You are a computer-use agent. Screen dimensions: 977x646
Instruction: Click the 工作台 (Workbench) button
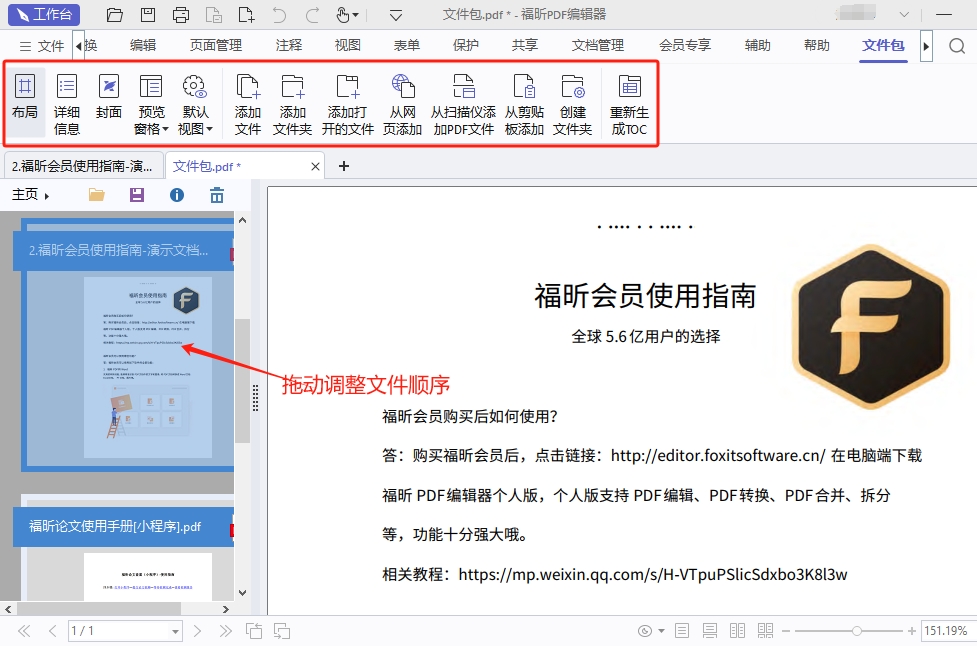[44, 15]
